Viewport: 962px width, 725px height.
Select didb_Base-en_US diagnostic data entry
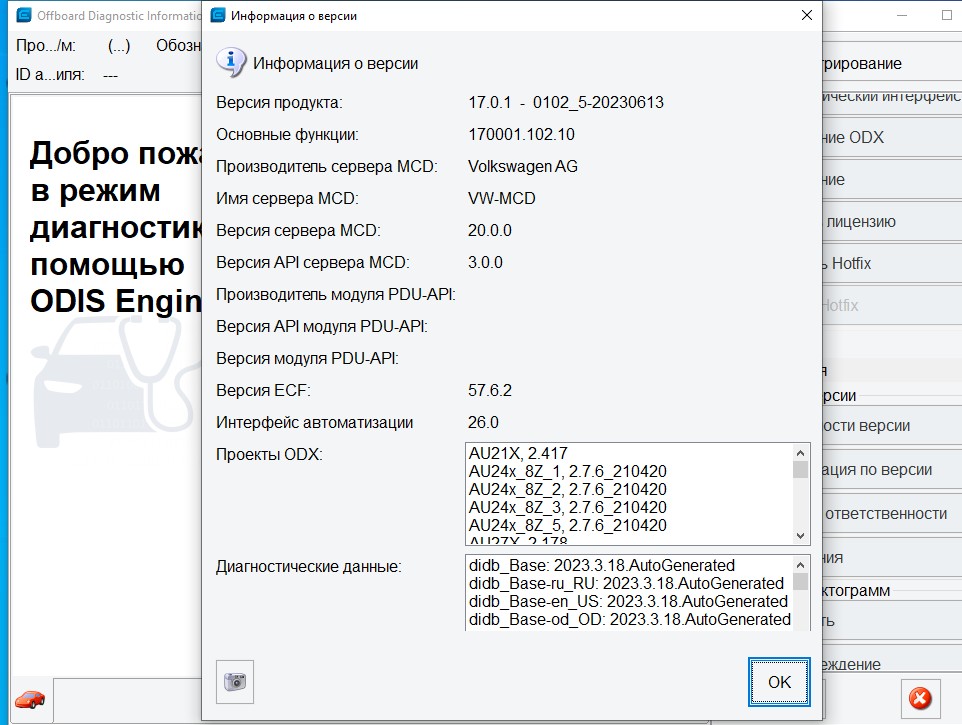point(628,601)
